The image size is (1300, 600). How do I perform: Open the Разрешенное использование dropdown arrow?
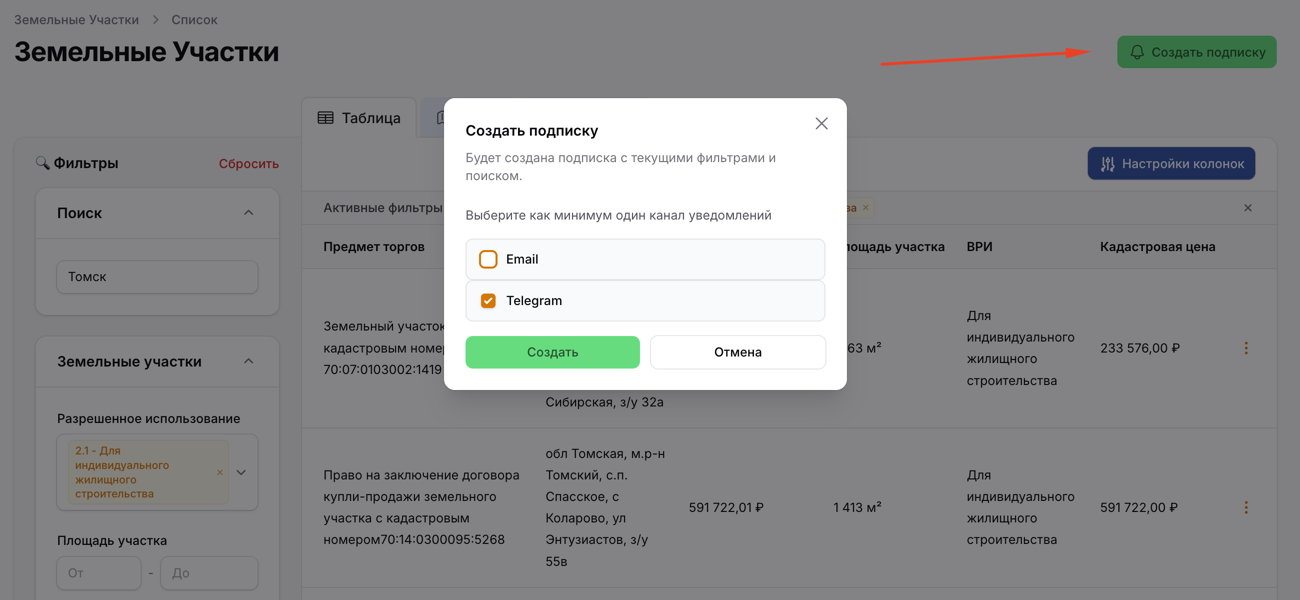pos(241,473)
